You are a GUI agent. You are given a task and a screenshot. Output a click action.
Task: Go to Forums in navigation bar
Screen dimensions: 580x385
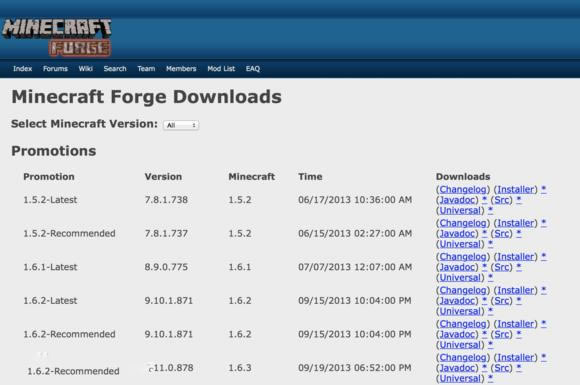point(55,68)
